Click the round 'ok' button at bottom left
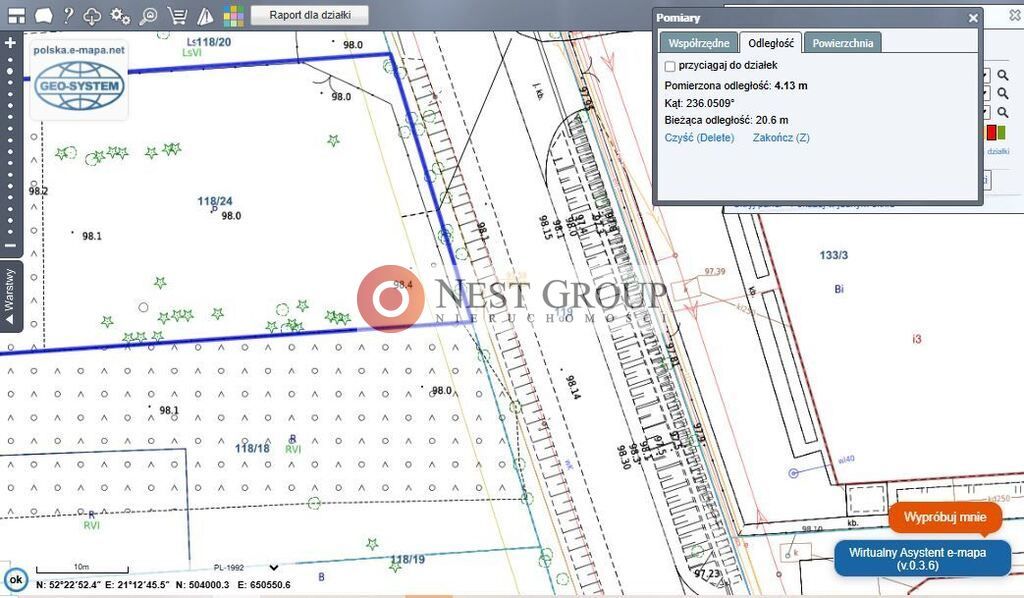The width and height of the screenshot is (1024, 598). coord(16,579)
